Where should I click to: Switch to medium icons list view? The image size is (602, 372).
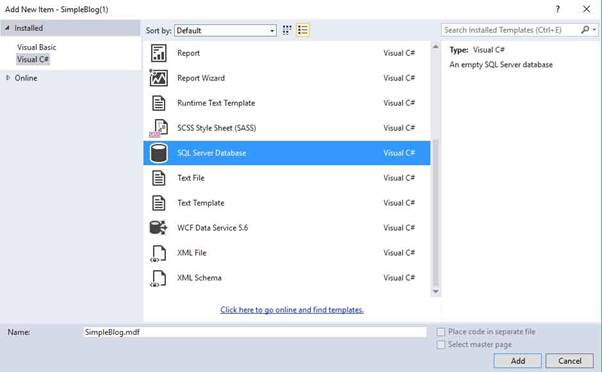point(303,30)
